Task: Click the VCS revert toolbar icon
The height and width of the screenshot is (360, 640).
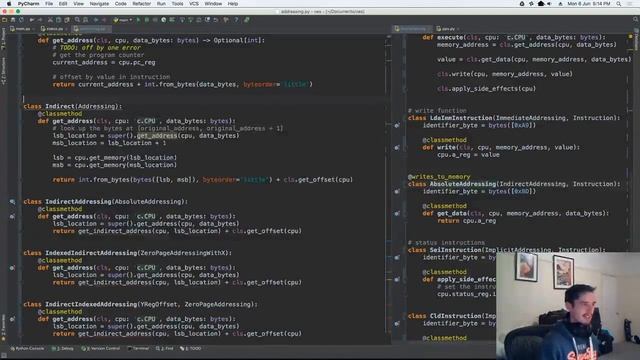Action: pyautogui.click(x=216, y=20)
